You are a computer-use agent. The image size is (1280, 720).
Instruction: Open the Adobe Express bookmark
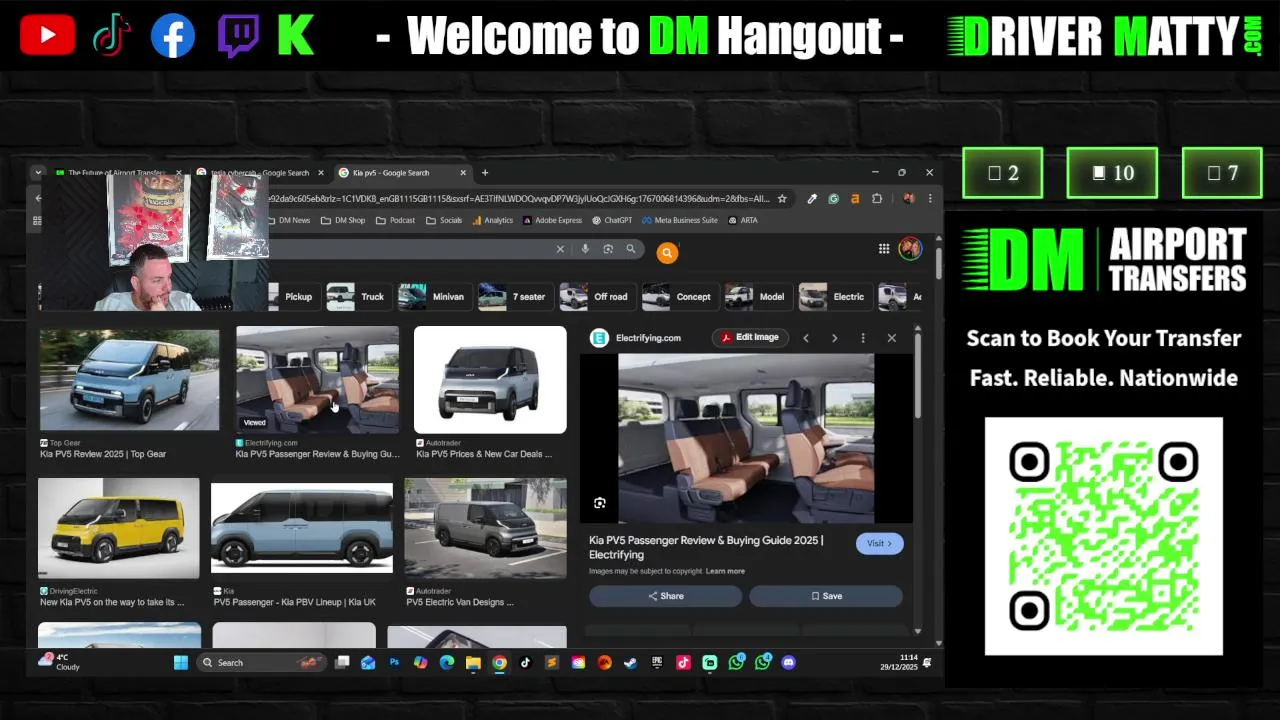point(552,220)
